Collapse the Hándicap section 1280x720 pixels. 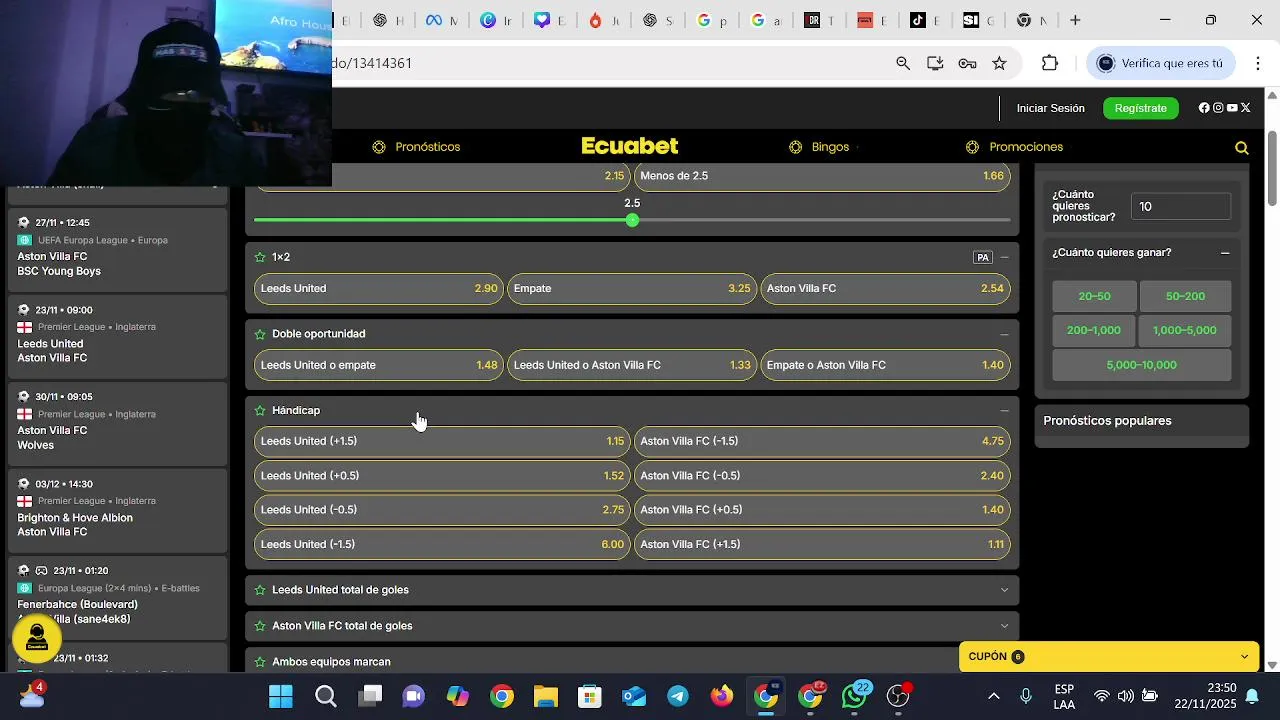click(1005, 411)
